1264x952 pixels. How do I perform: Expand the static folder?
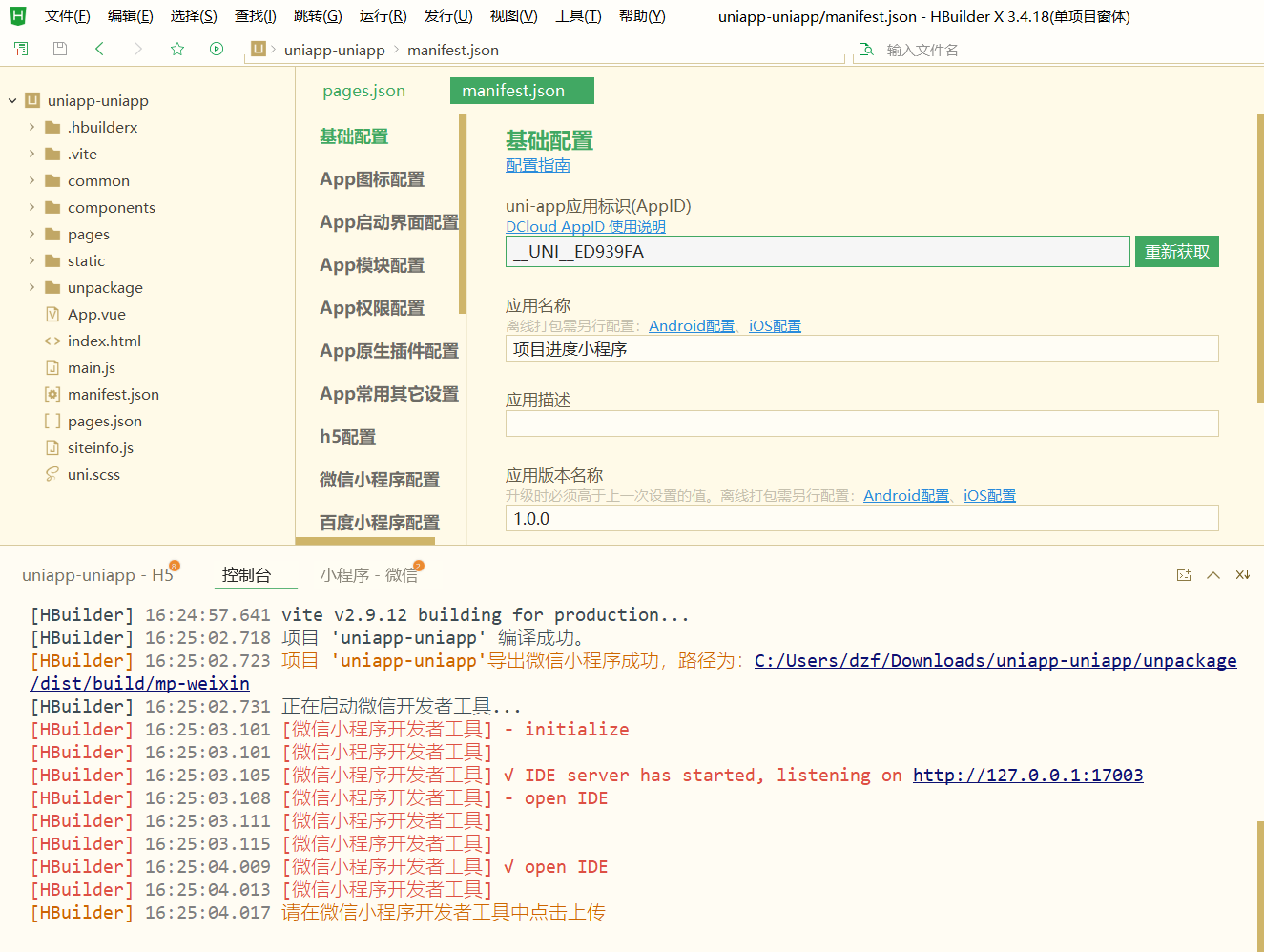(31, 260)
